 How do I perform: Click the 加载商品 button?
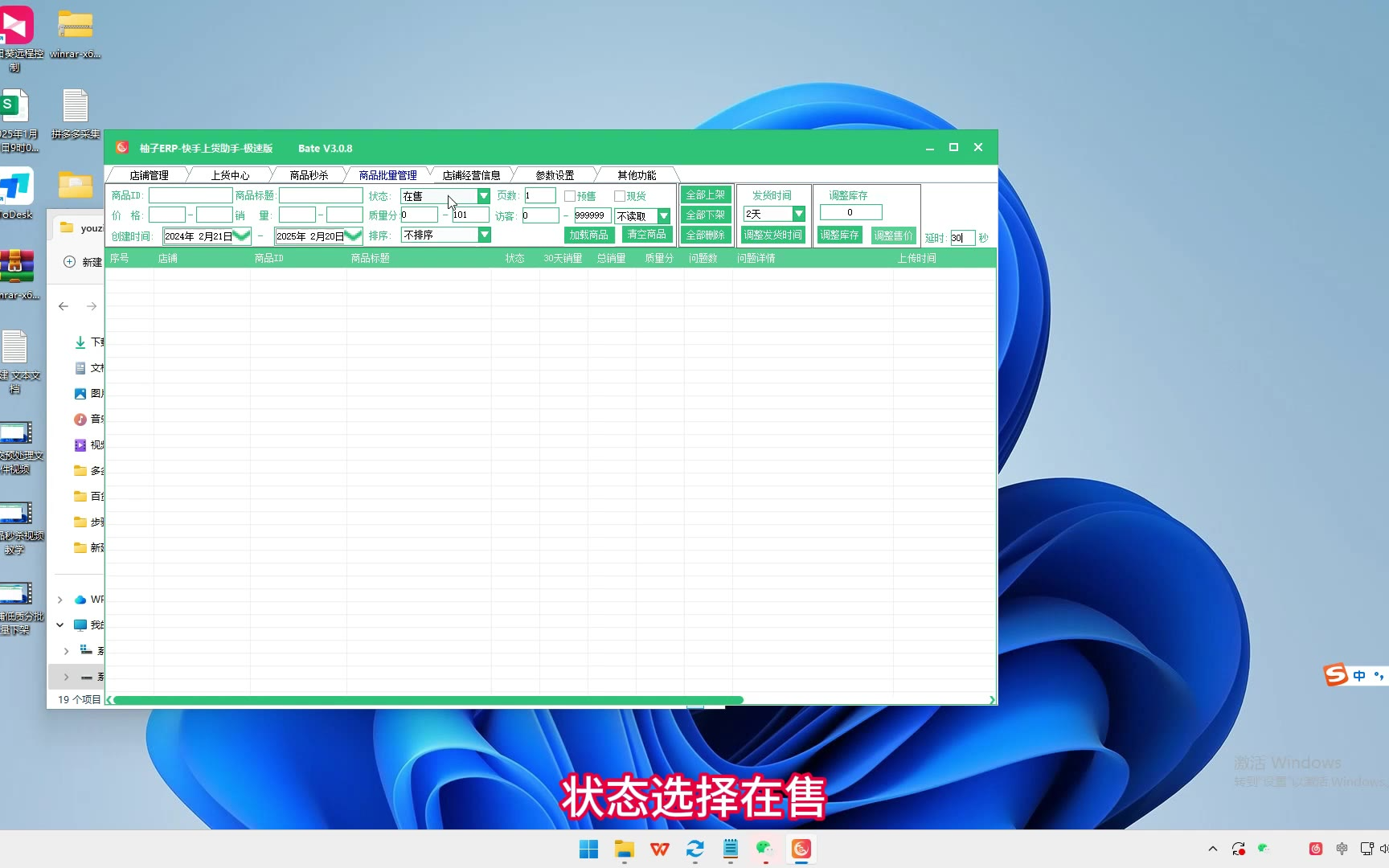[x=589, y=235]
